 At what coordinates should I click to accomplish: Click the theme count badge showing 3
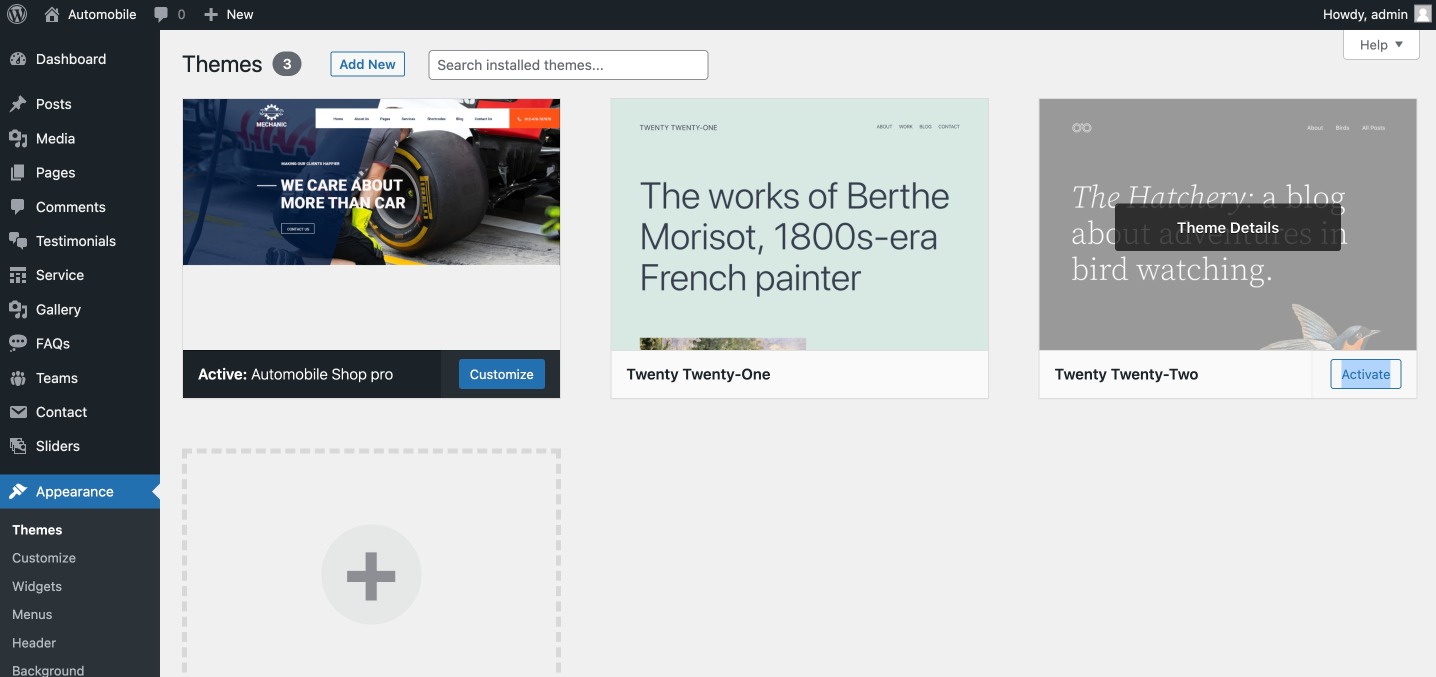click(287, 64)
